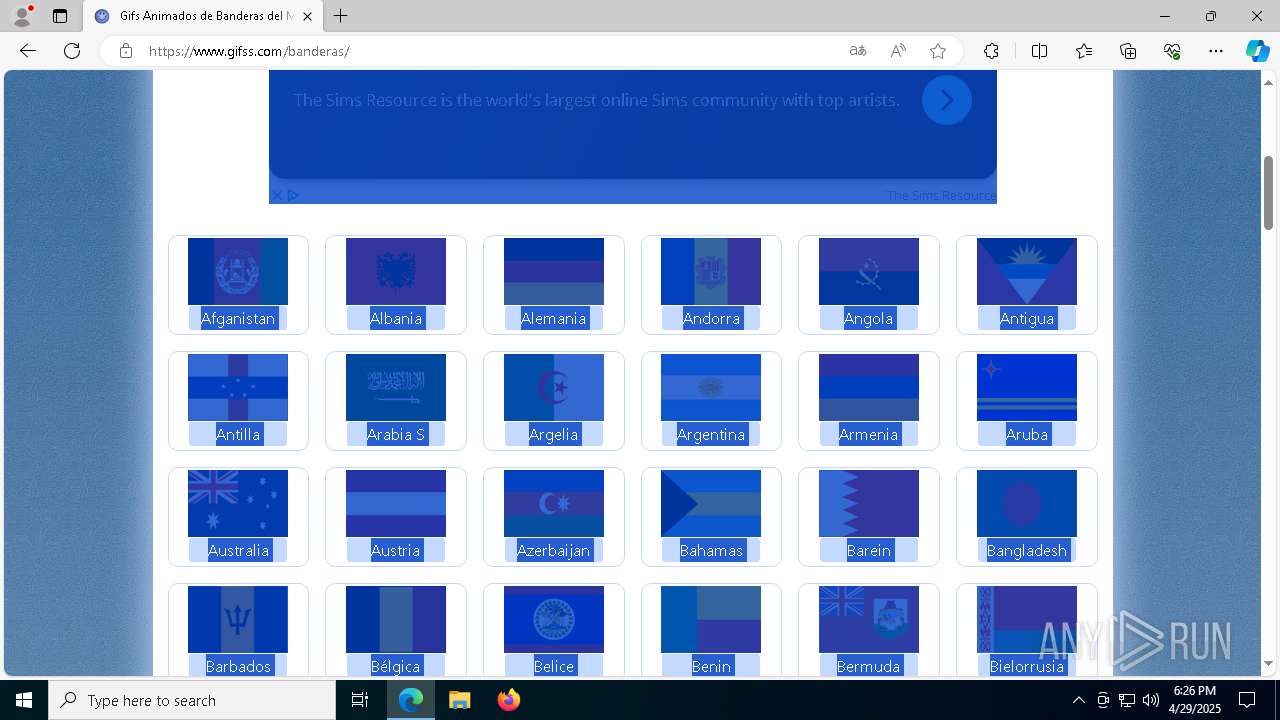Open the browser profile icon

[22, 16]
